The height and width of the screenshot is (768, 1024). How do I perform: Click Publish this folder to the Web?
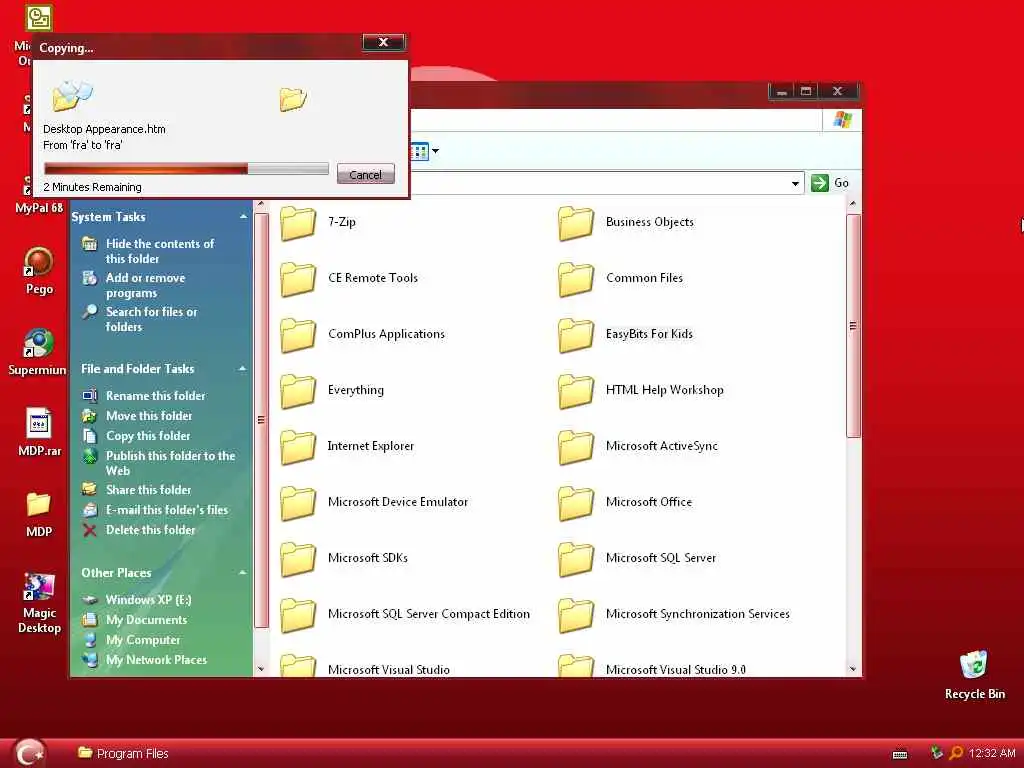(x=170, y=463)
